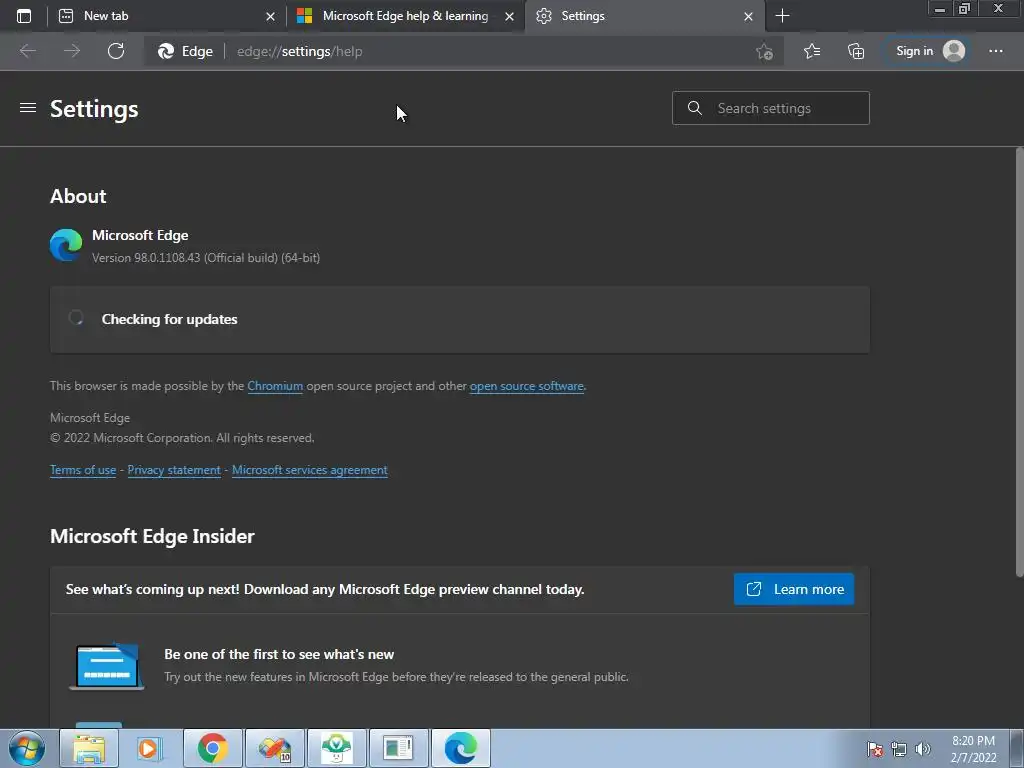Image resolution: width=1024 pixels, height=768 pixels.
Task: Click the Checking for updates text
Action: [169, 319]
